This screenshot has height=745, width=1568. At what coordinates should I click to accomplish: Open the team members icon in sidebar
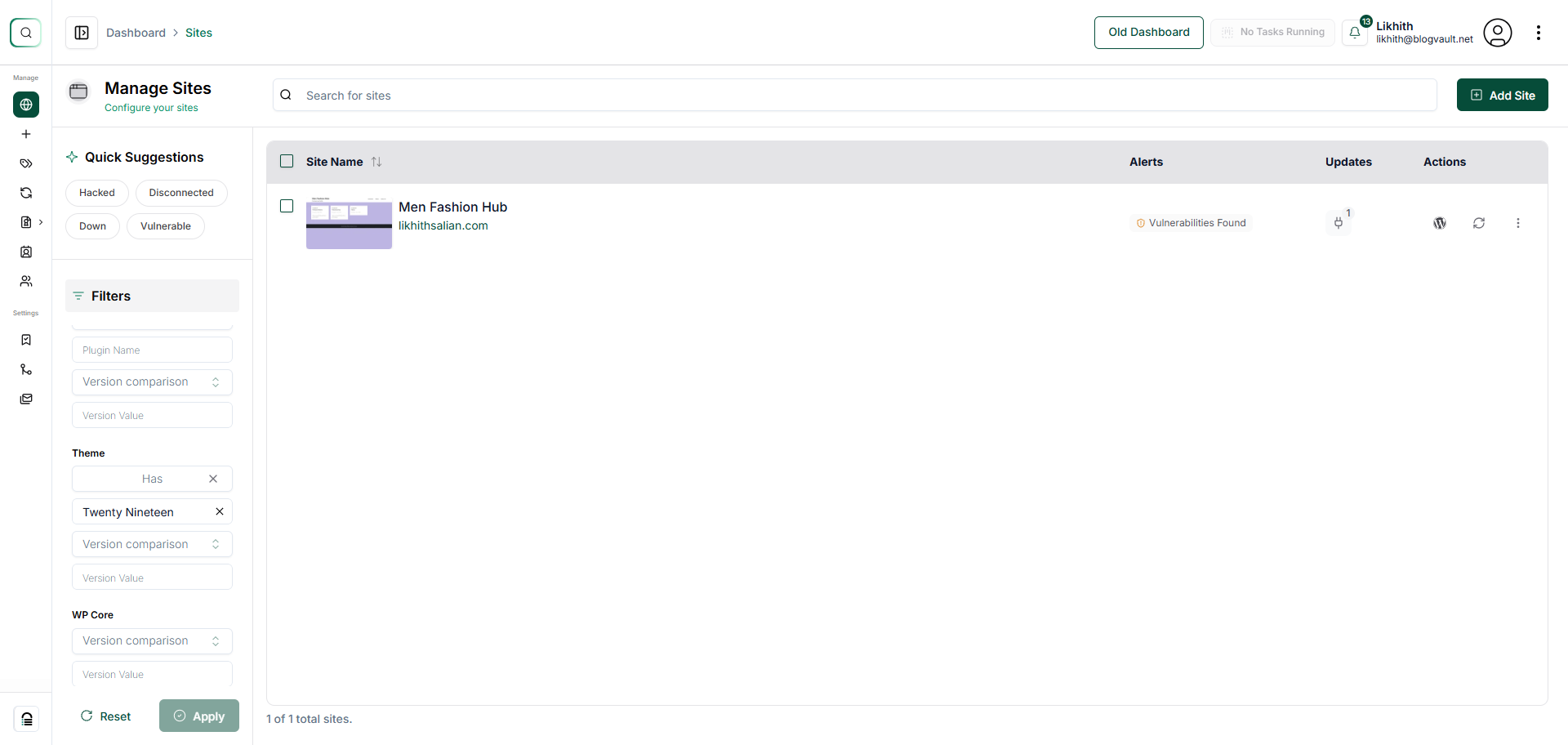pyautogui.click(x=25, y=281)
